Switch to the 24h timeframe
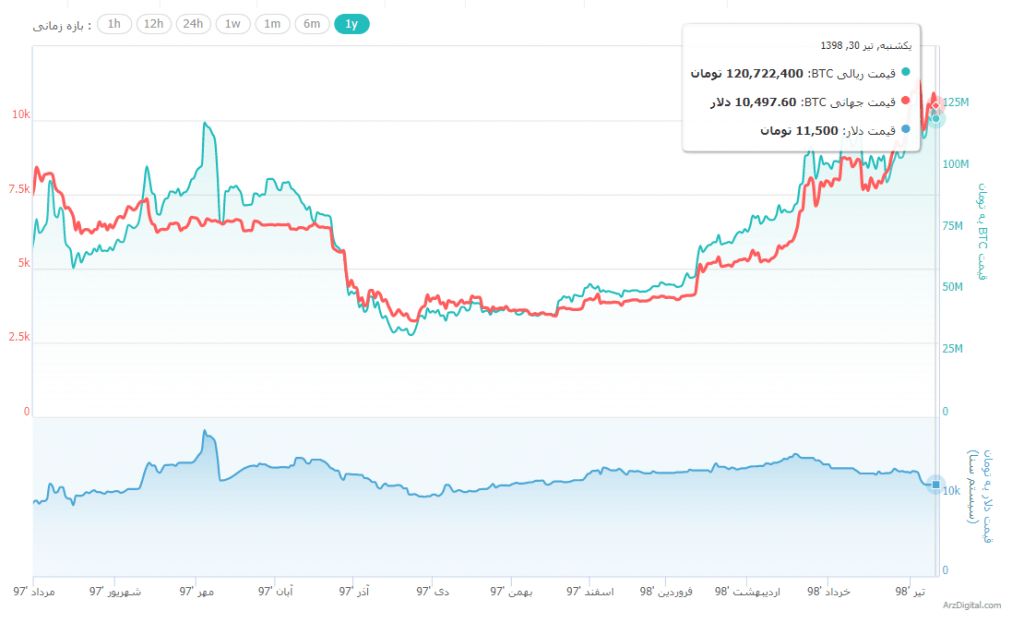1024x635 pixels. tap(192, 23)
